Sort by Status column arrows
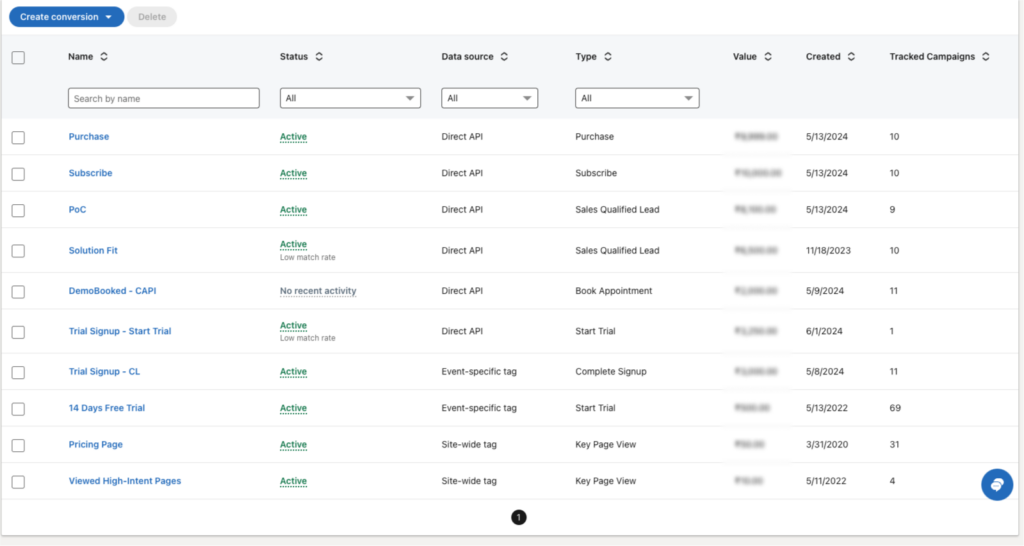Image resolution: width=1024 pixels, height=546 pixels. pyautogui.click(x=319, y=57)
